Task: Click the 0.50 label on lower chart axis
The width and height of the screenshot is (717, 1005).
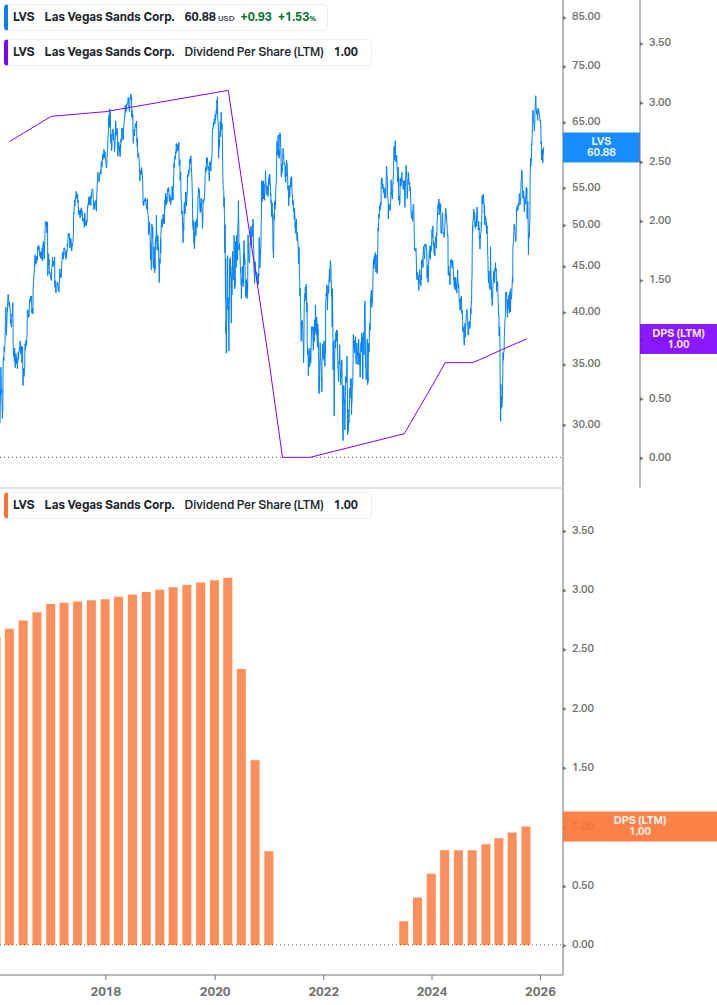Action: (x=582, y=886)
